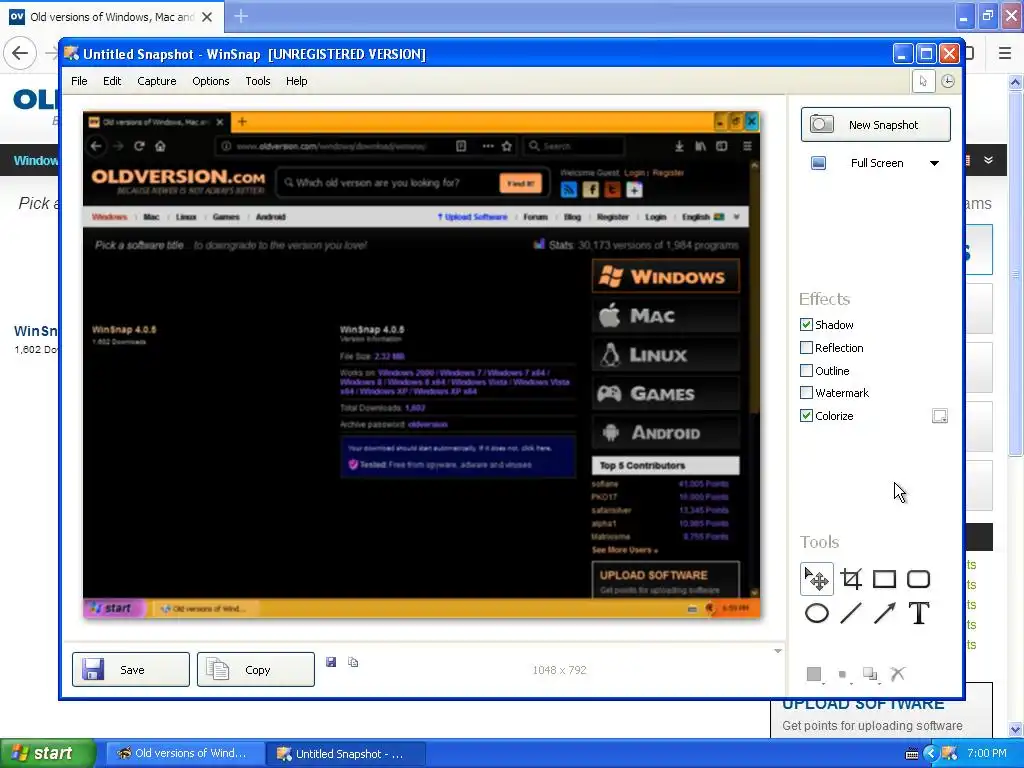Open the fill color picker square

pyautogui.click(x=814, y=674)
